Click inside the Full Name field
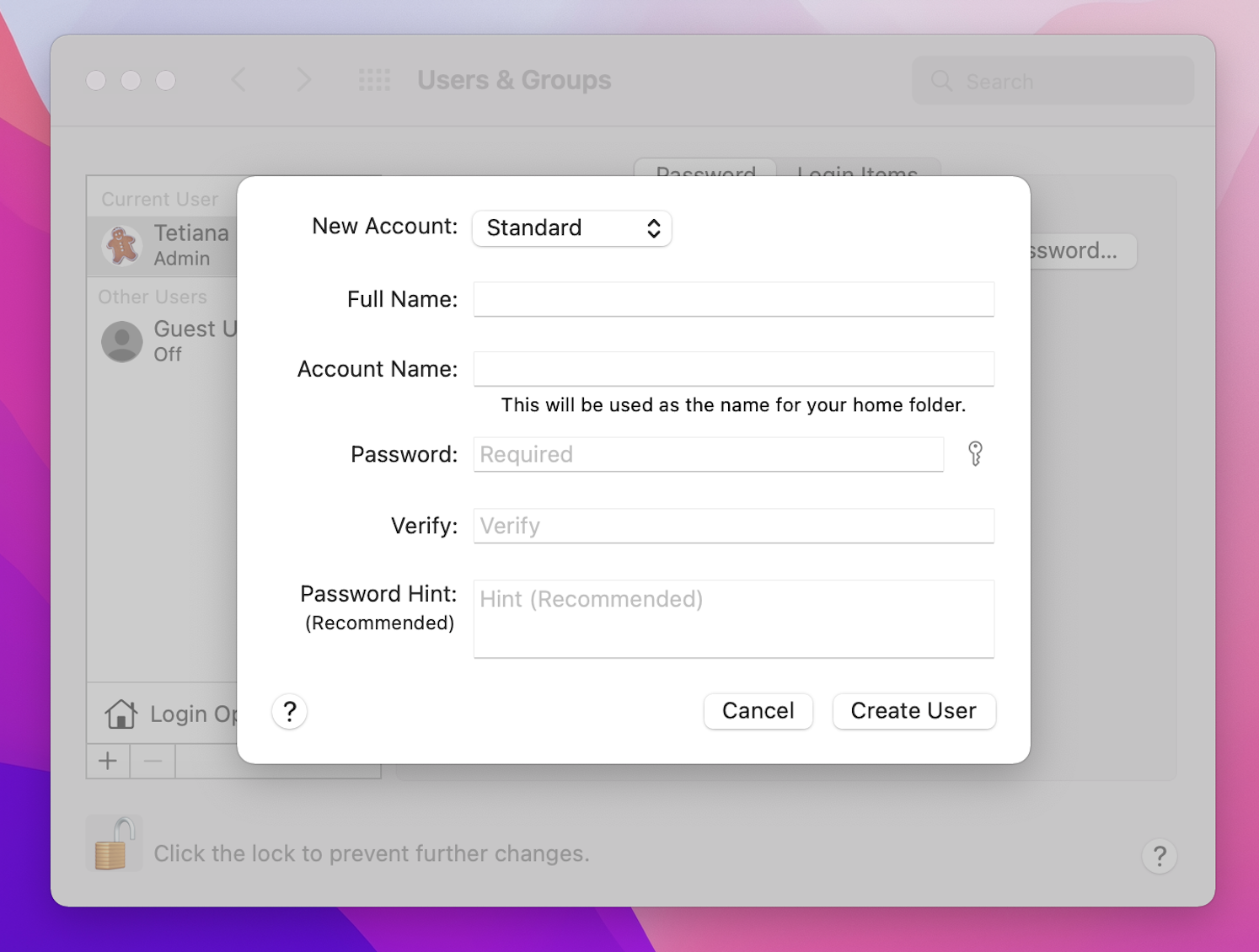The height and width of the screenshot is (952, 1259). (x=733, y=299)
